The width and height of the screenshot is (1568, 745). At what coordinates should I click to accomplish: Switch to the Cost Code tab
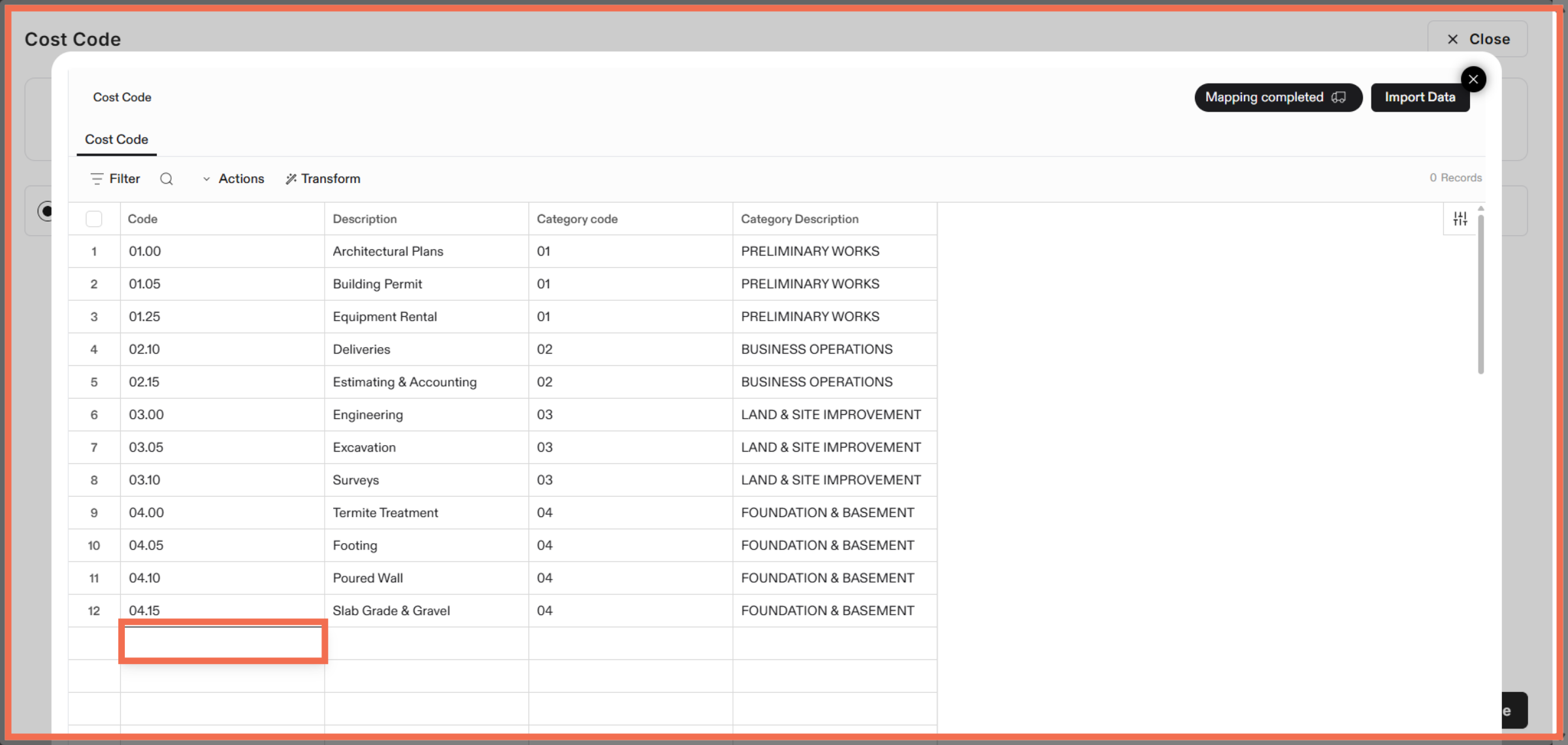[116, 139]
